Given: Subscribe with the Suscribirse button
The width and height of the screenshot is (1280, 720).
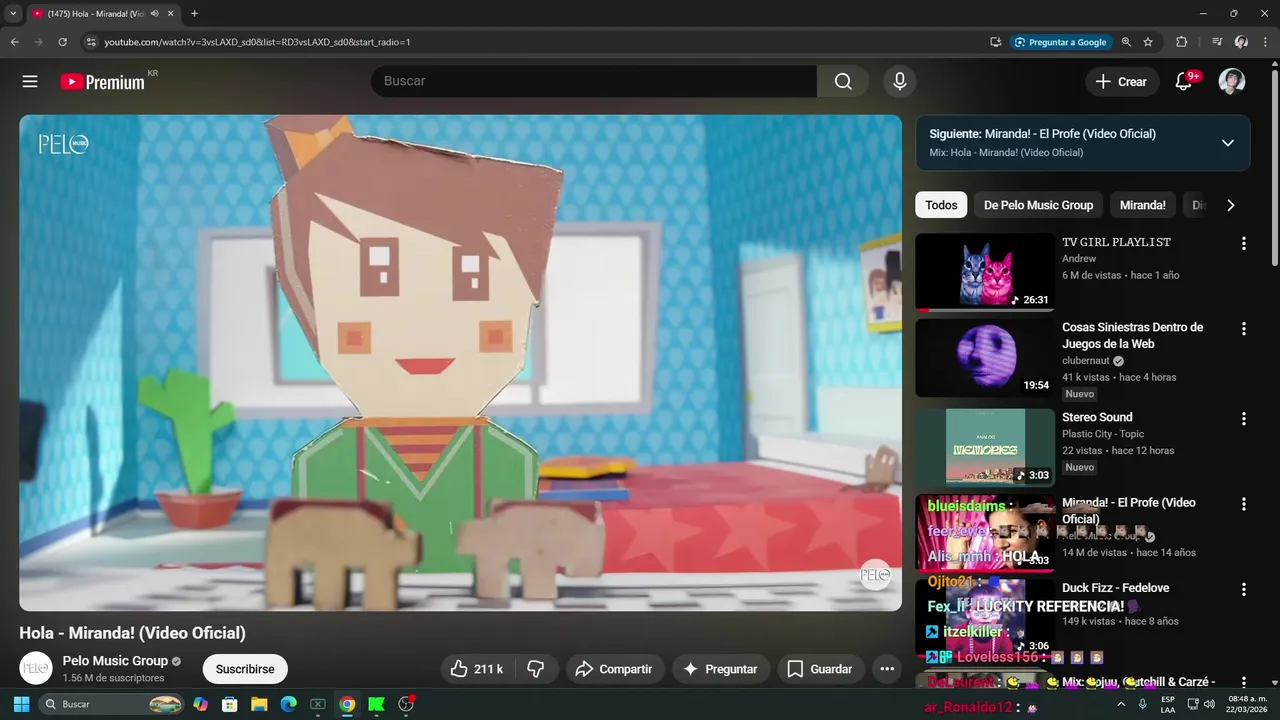Looking at the screenshot, I should (245, 669).
